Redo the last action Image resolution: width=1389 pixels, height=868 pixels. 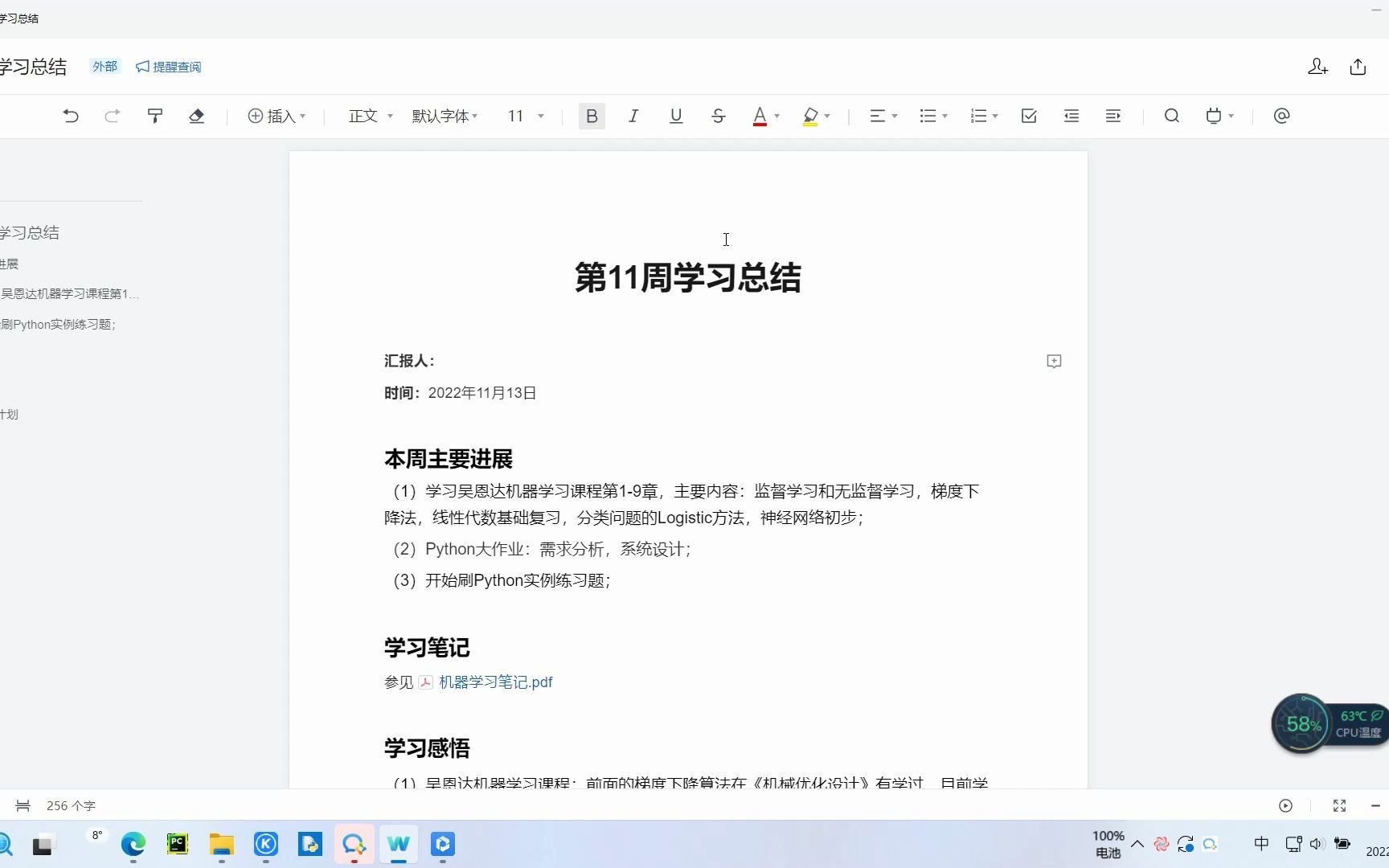113,116
